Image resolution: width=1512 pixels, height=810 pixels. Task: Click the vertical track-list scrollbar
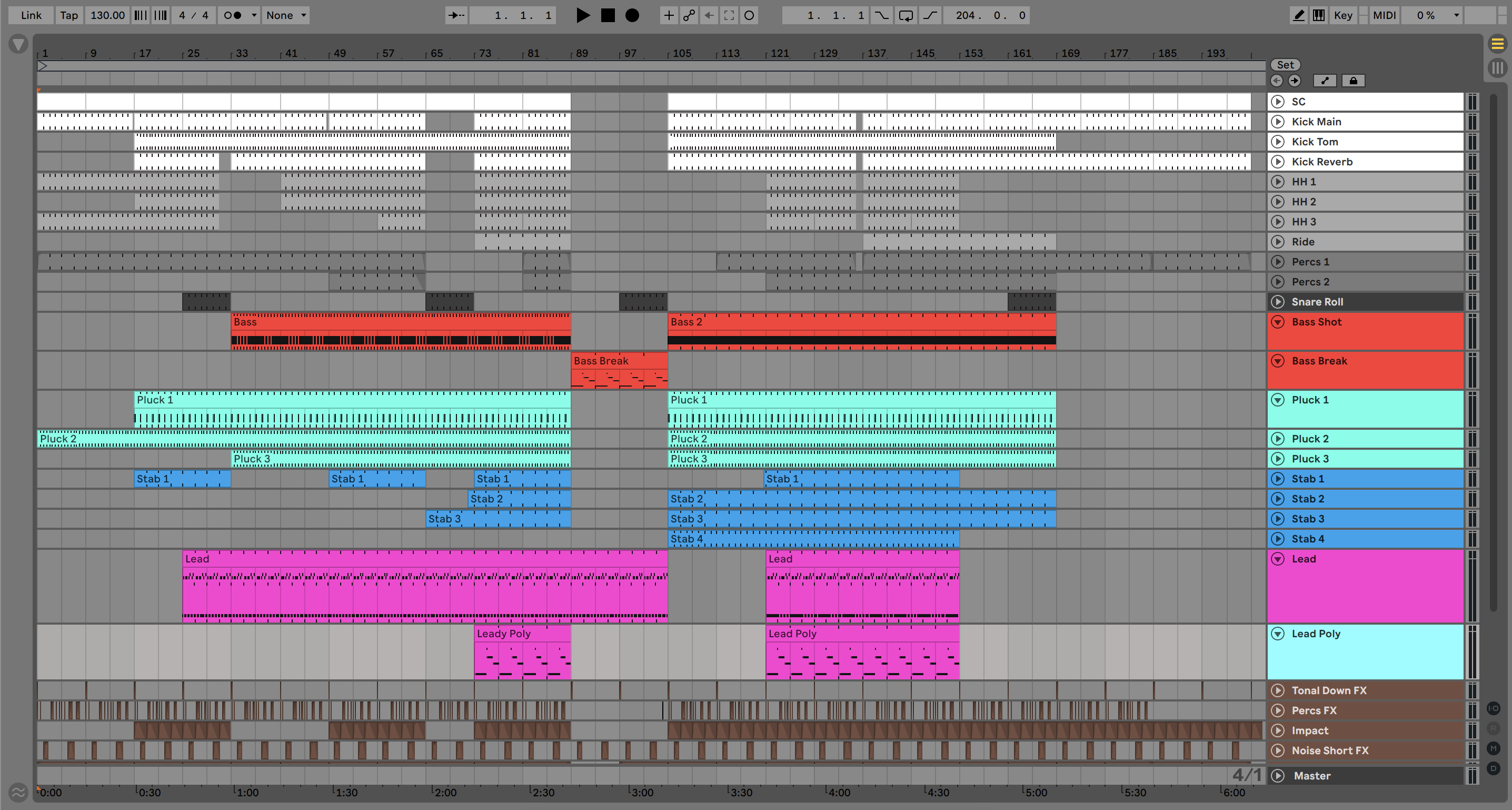point(1494,352)
